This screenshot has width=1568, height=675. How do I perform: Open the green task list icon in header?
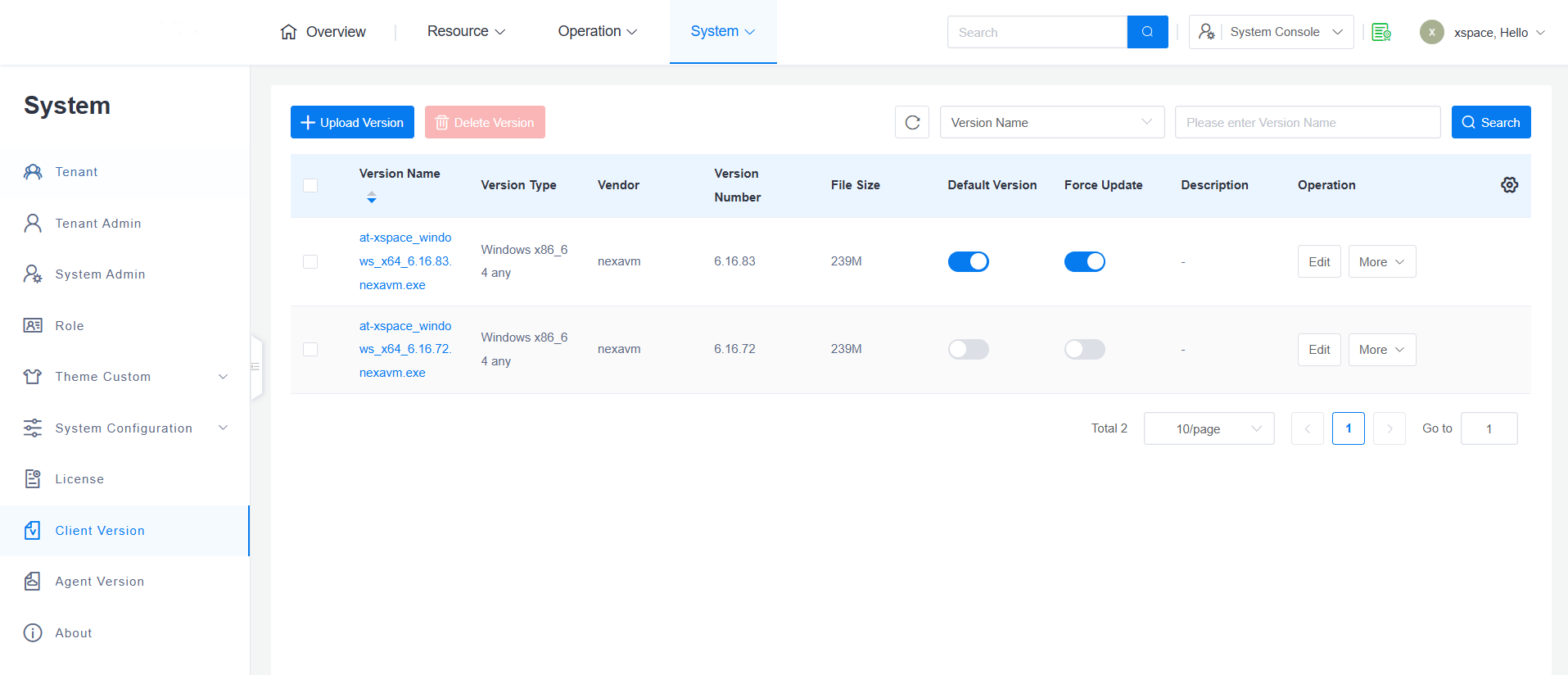[1381, 32]
